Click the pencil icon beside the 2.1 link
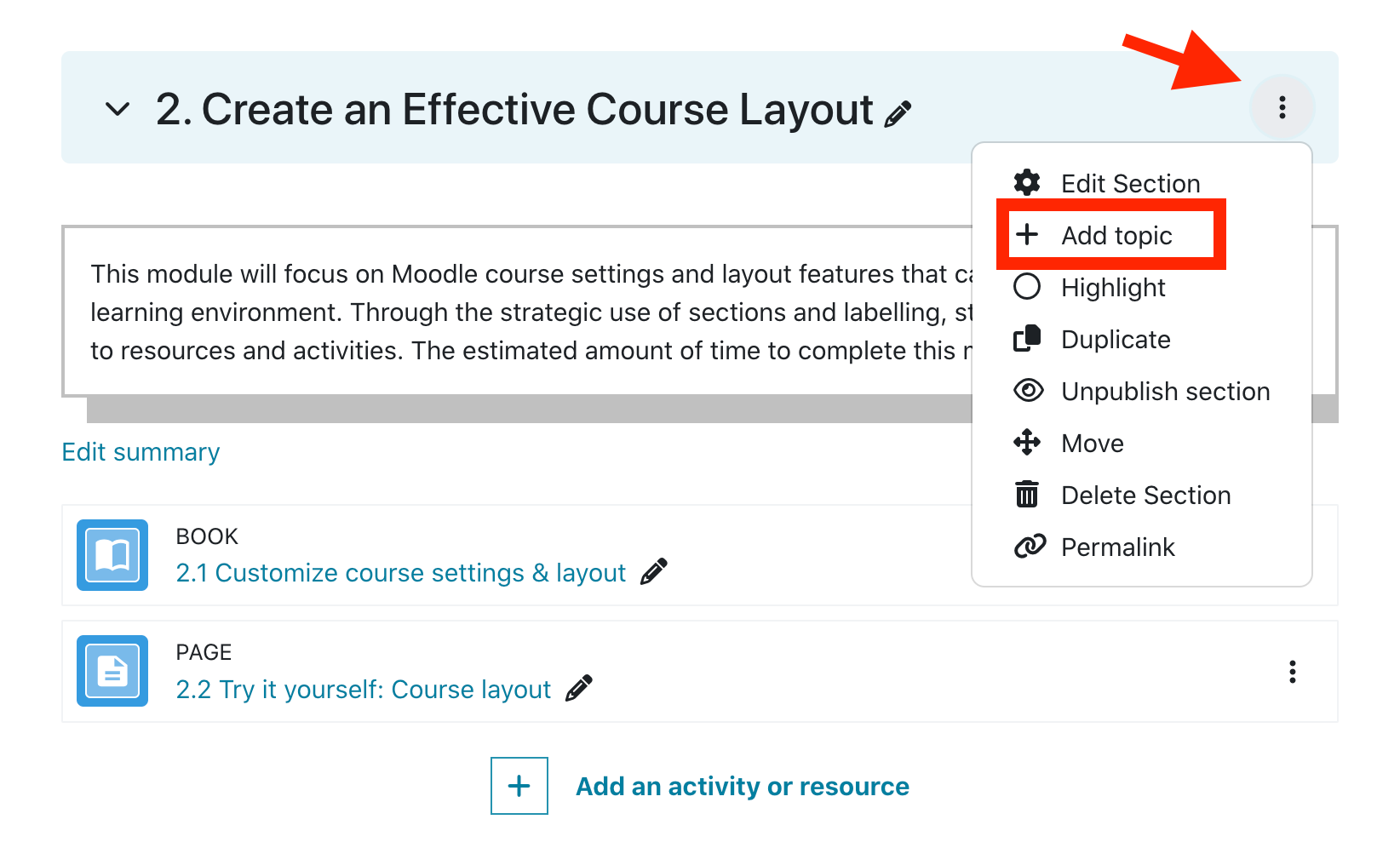Viewport: 1400px width, 848px height. [653, 572]
